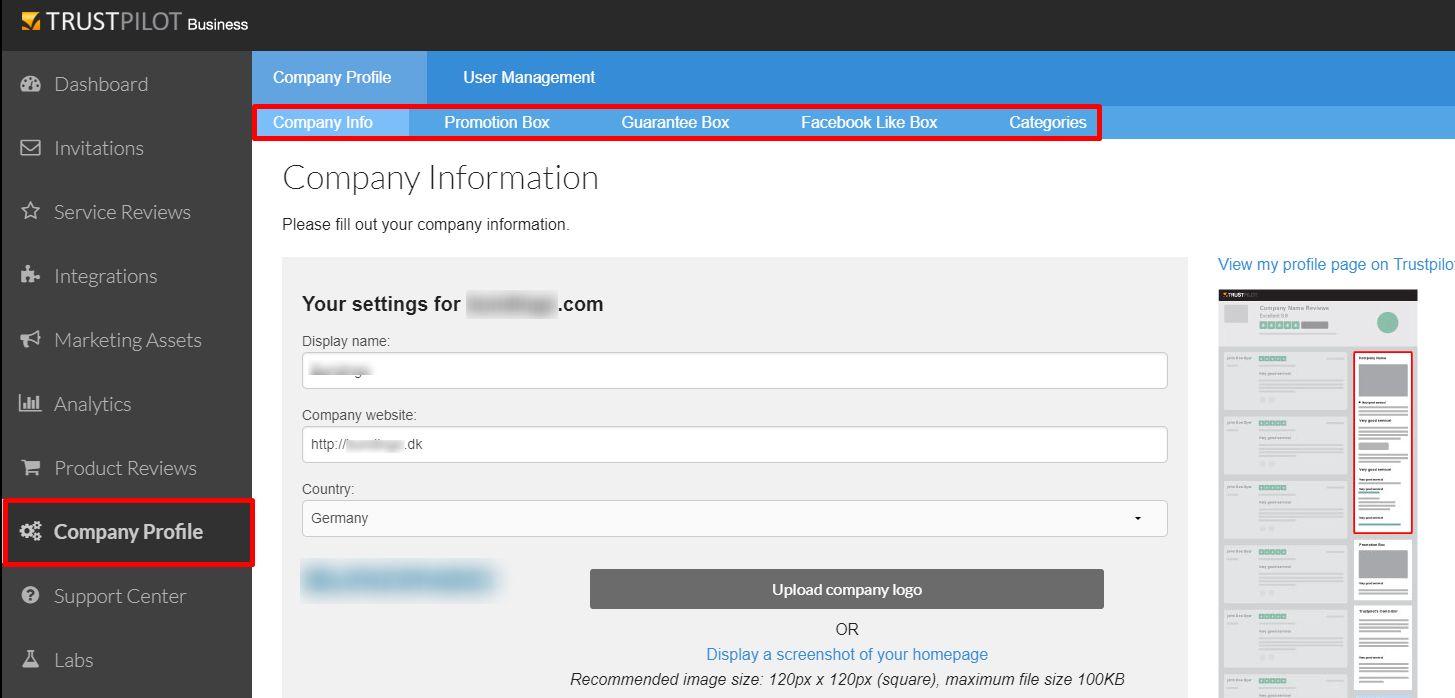Click the Dashboard gauge icon
The image size is (1455, 698).
[31, 84]
